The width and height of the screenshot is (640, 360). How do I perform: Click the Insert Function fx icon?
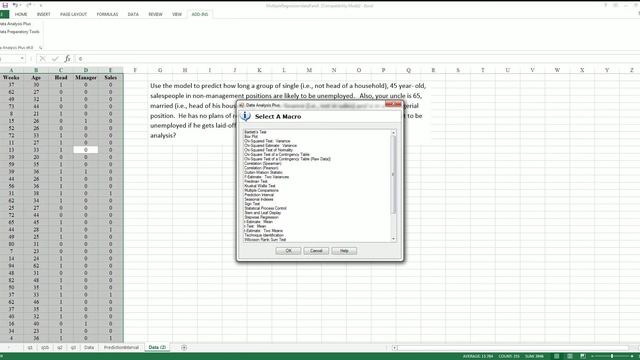pyautogui.click(x=67, y=59)
